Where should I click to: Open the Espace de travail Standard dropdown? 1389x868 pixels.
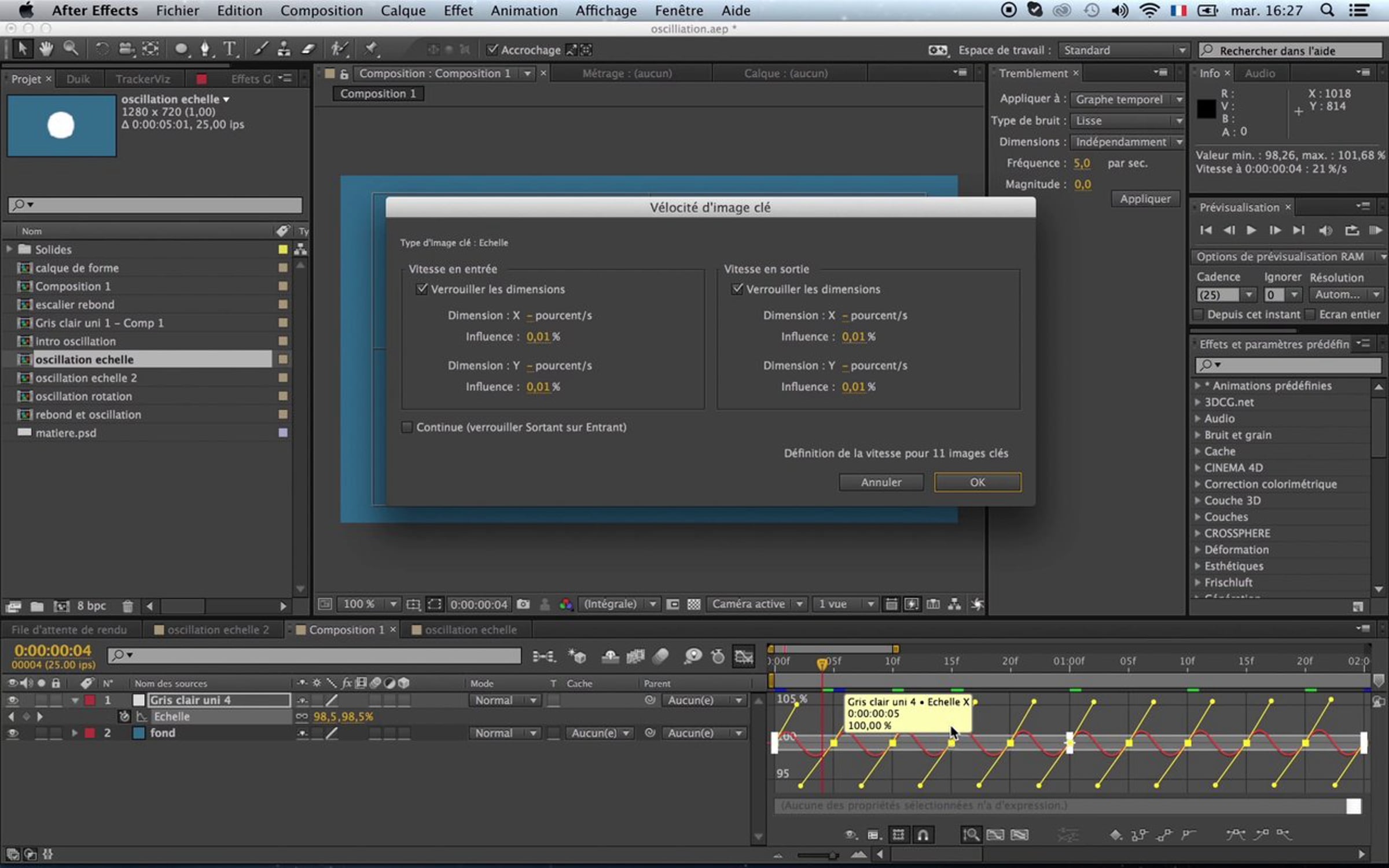1123,50
